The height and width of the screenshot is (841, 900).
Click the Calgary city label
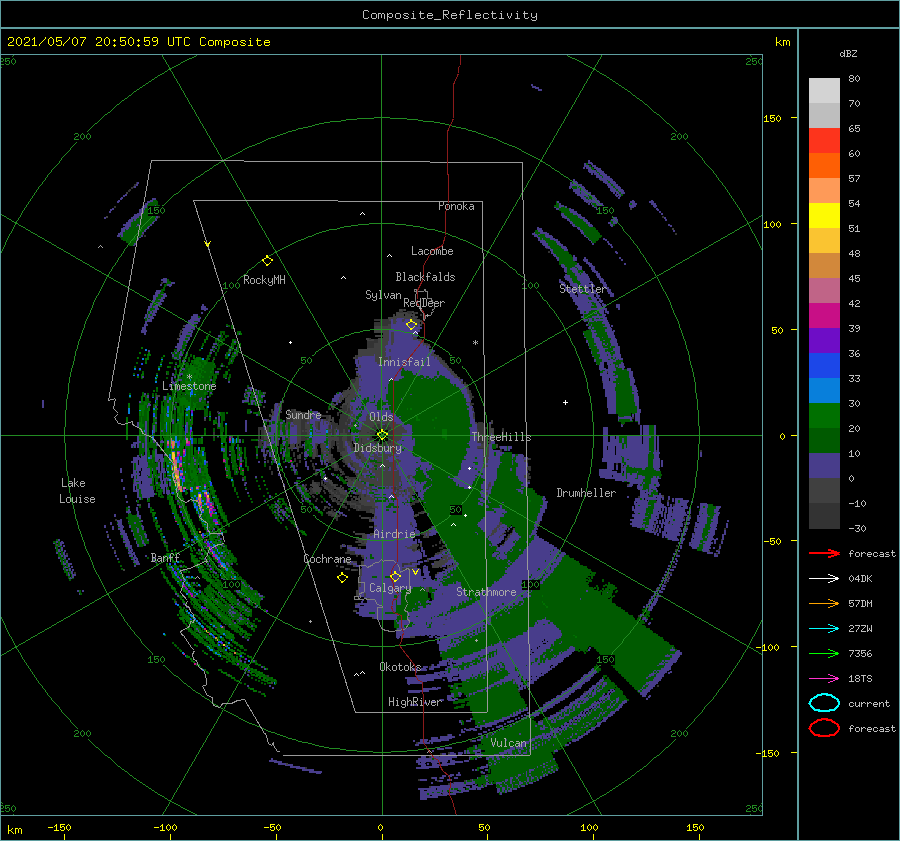[390, 588]
